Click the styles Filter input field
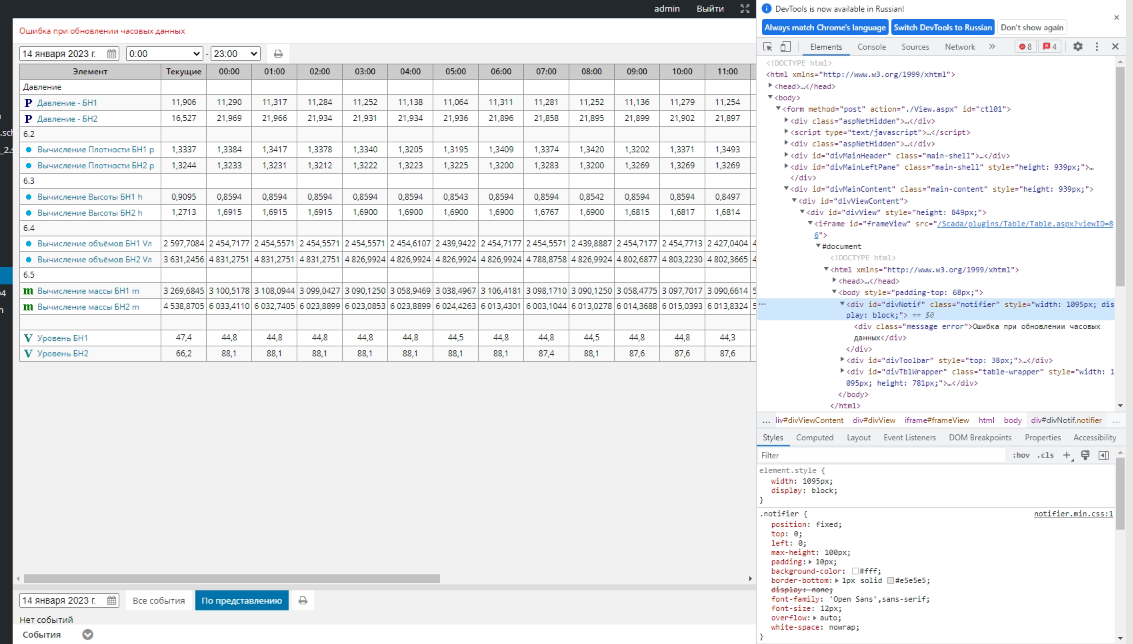Image resolution: width=1133 pixels, height=644 pixels. (x=882, y=455)
